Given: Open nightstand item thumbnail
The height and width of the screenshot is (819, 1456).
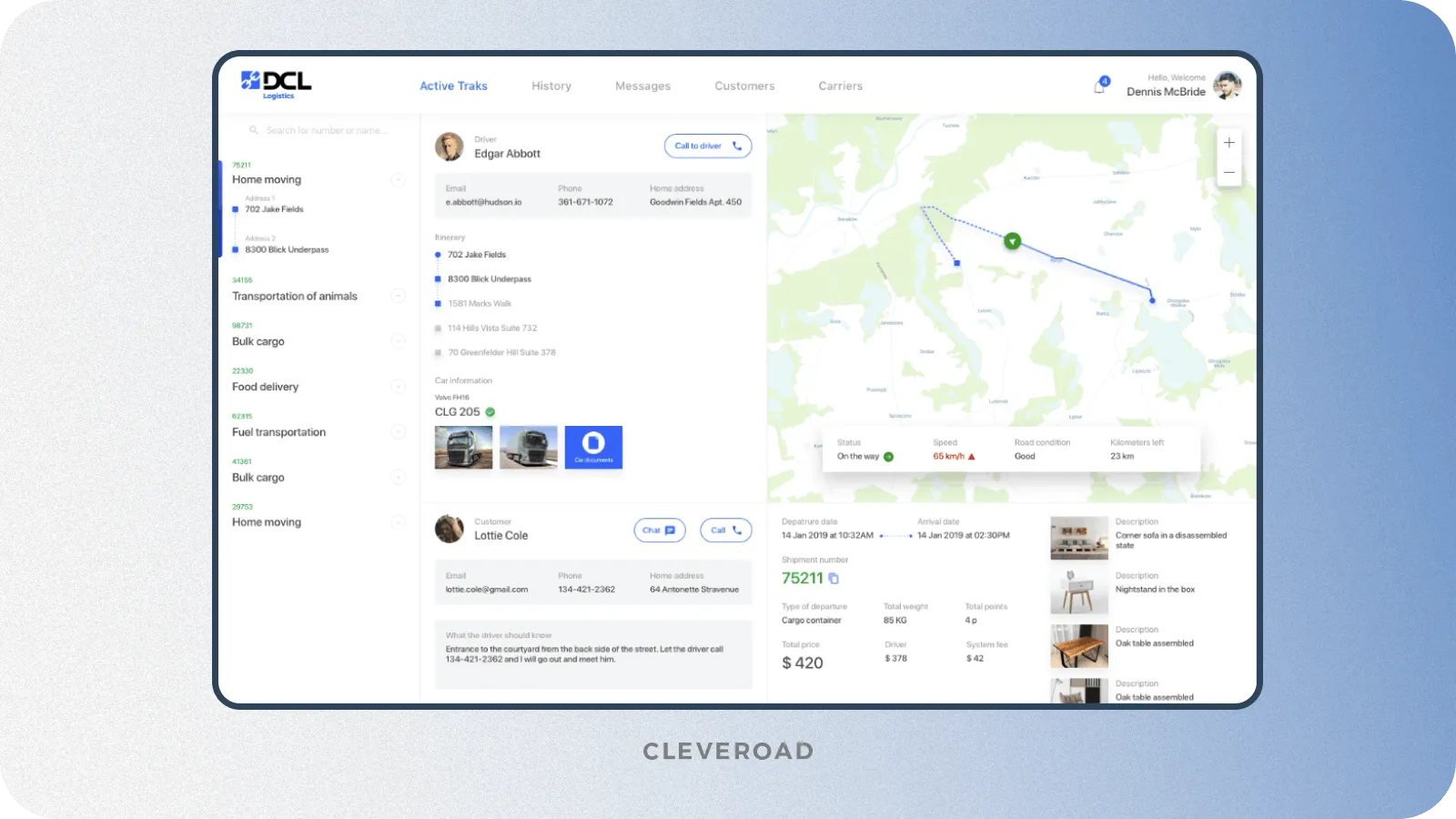Looking at the screenshot, I should coord(1079,591).
